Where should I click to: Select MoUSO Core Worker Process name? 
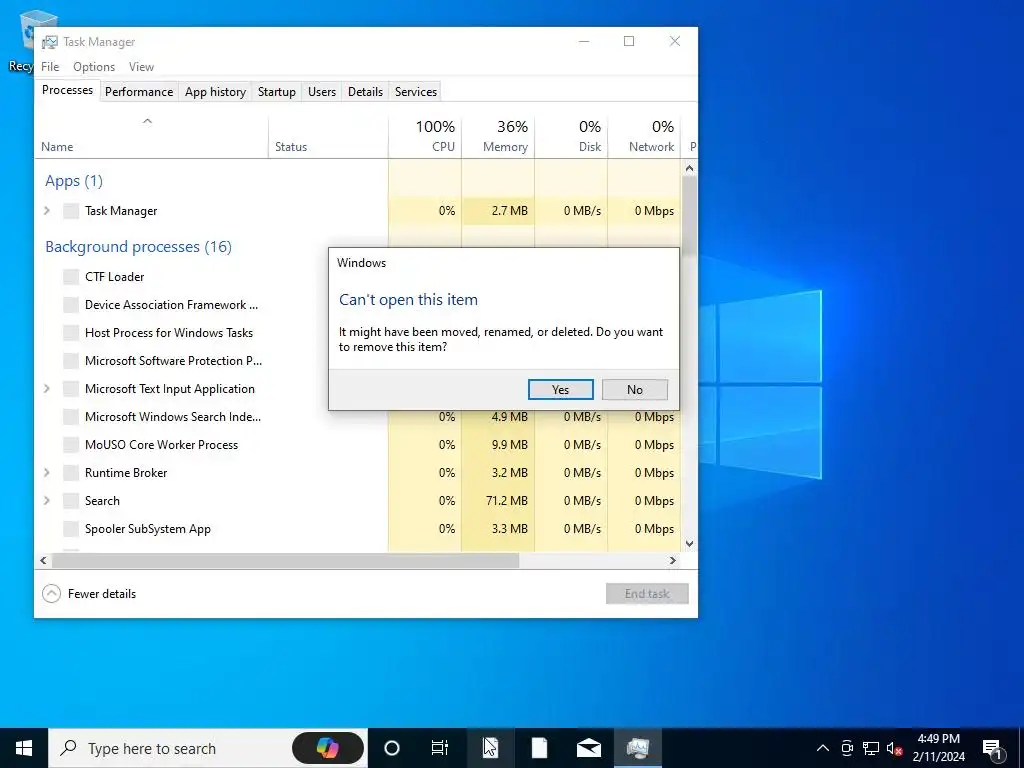[161, 445]
